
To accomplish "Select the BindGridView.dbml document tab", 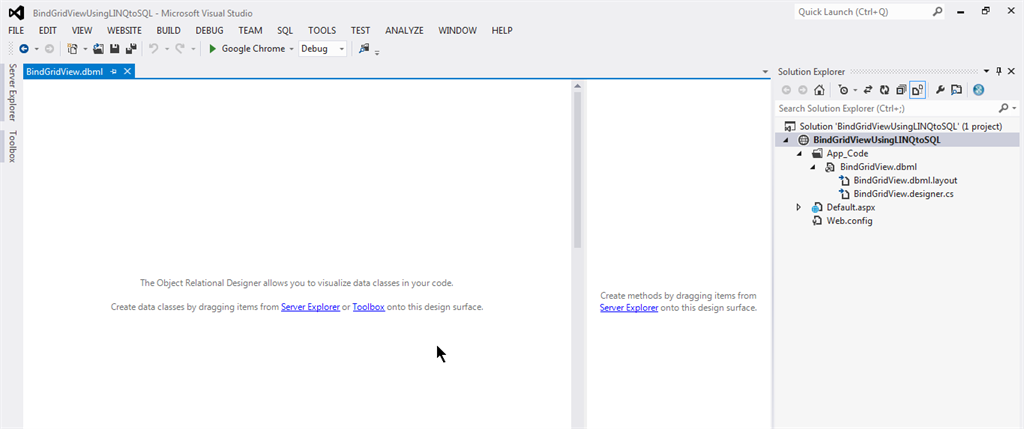I will [x=65, y=71].
